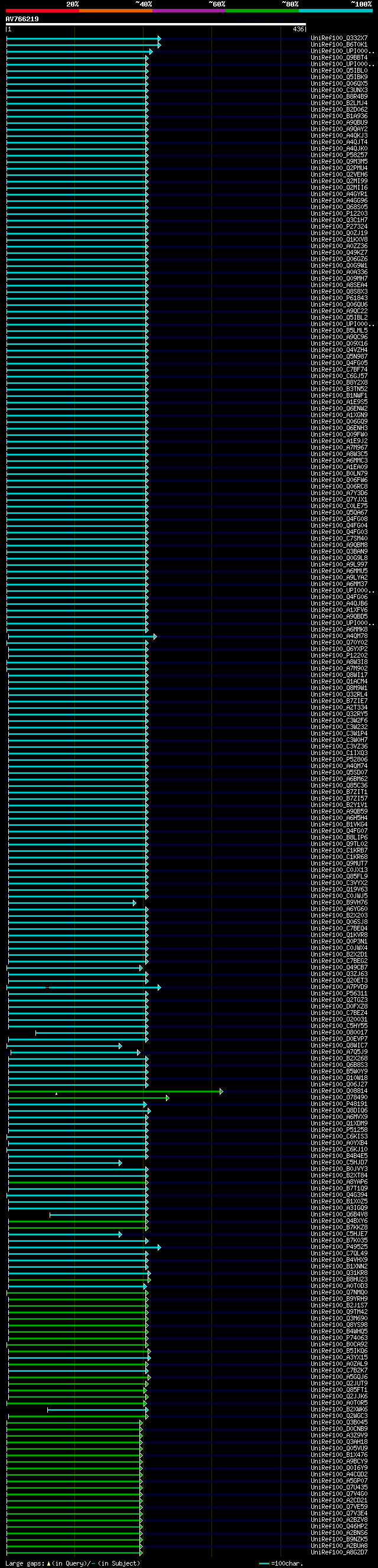
Task: Click the query sequence label AV766219
Action: (x=22, y=19)
